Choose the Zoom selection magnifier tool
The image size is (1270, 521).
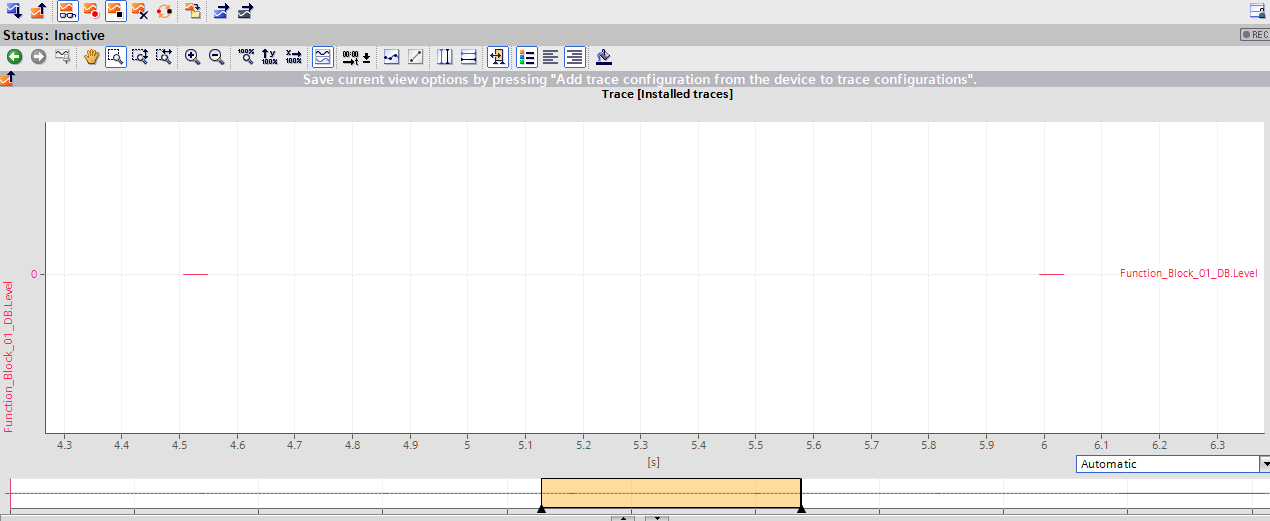click(116, 57)
